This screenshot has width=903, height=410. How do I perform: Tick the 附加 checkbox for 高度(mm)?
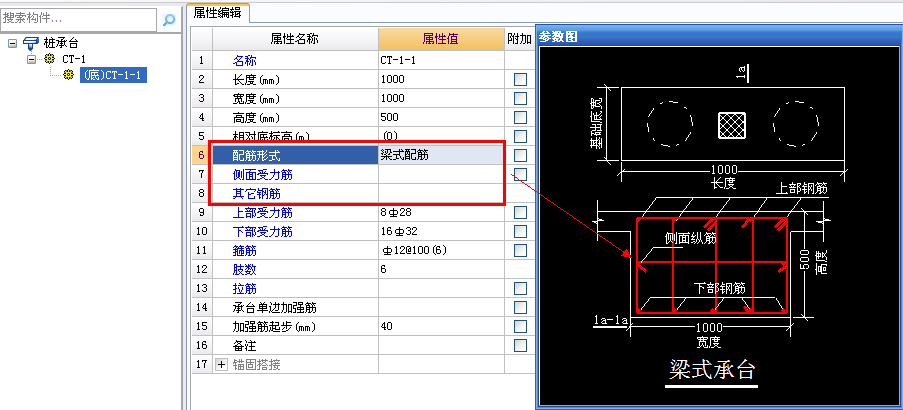click(x=521, y=117)
